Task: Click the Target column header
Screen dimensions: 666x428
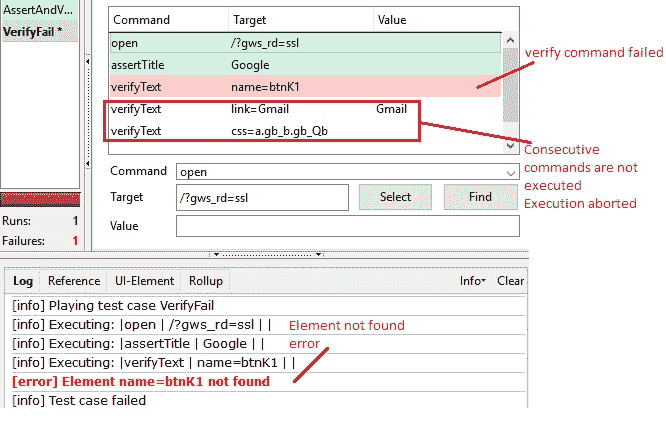Action: click(x=301, y=20)
